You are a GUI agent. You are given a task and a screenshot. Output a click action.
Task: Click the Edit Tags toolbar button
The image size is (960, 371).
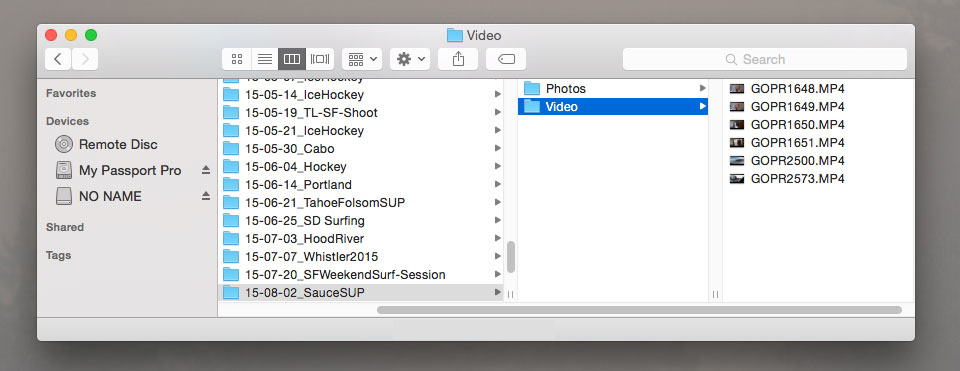point(506,59)
